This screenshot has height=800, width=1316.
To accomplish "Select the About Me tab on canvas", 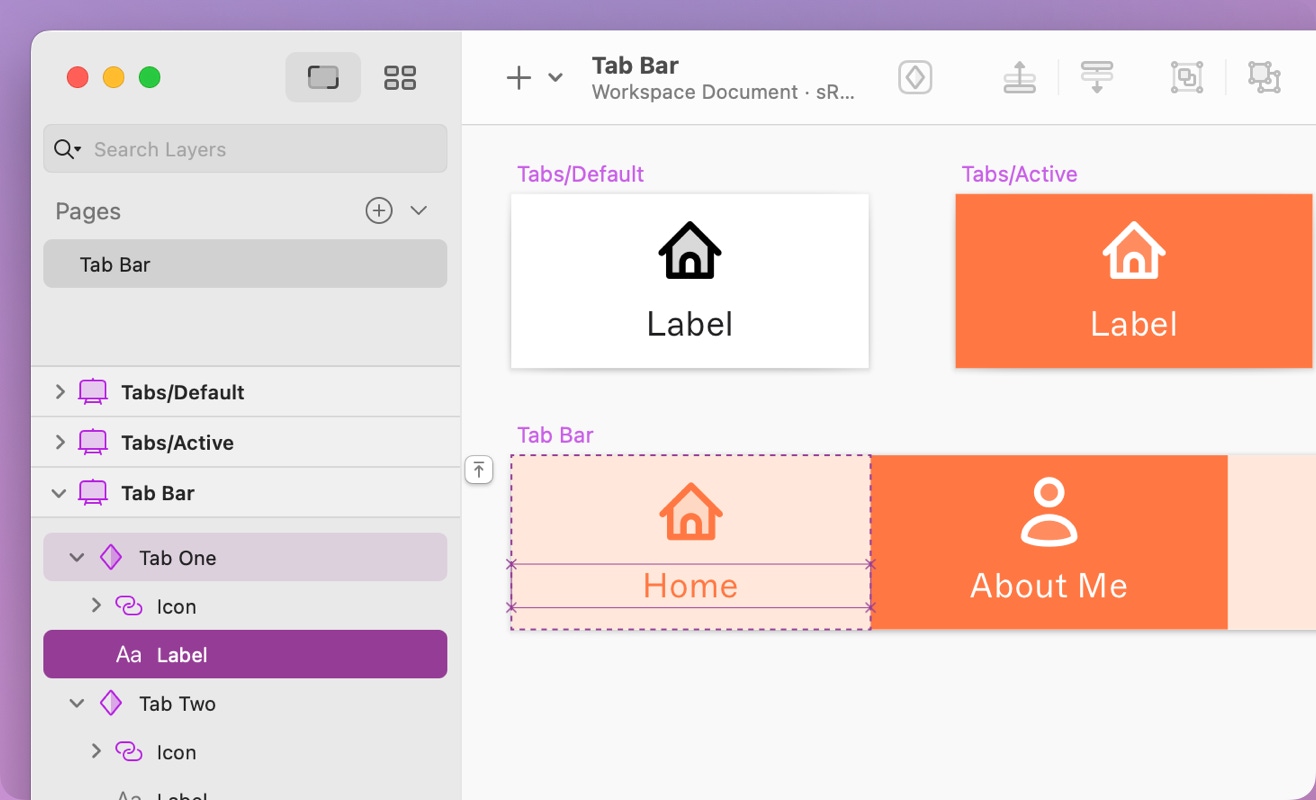I will (1048, 542).
